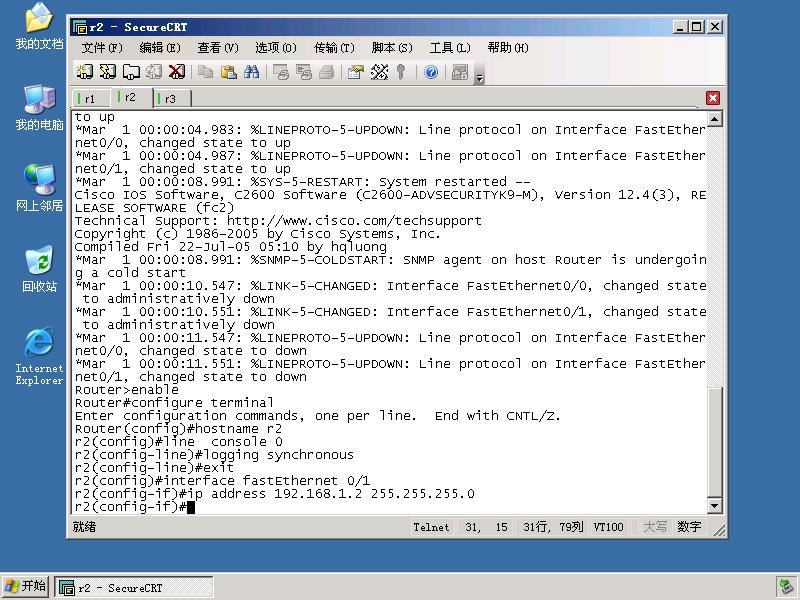Click the Keymap Editor checkered icon
This screenshot has height=600, width=800.
(379, 72)
